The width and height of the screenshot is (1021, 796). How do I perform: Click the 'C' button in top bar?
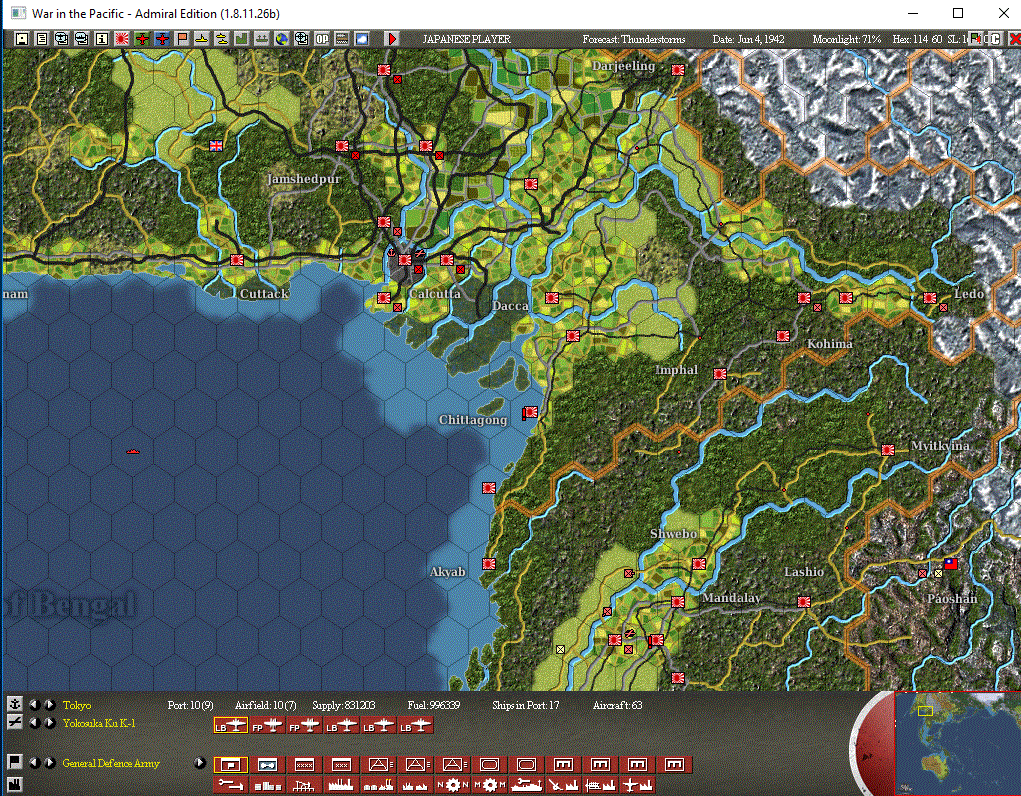(x=996, y=39)
